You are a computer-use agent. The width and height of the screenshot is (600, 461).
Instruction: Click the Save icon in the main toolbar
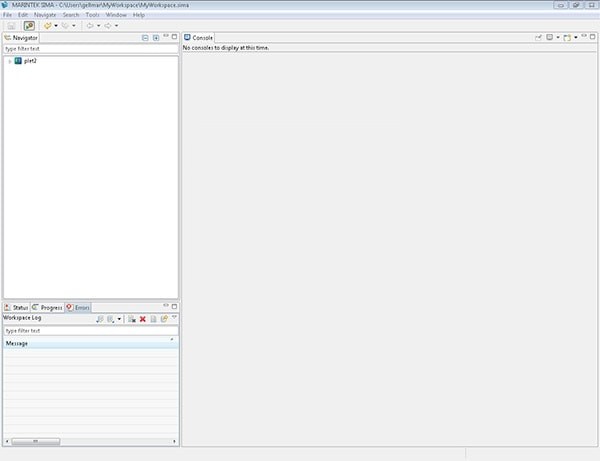[11, 25]
